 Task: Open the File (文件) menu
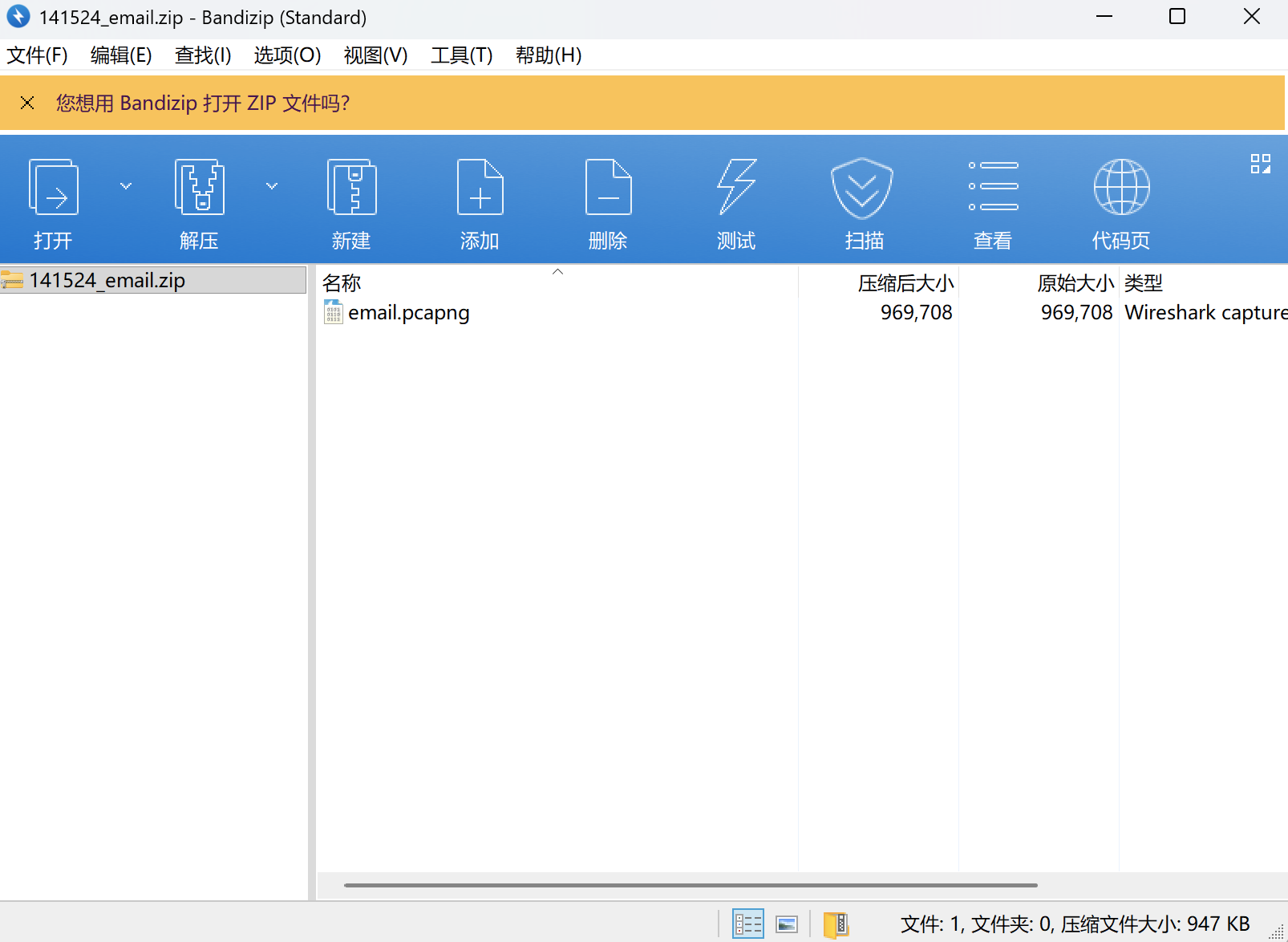(37, 55)
